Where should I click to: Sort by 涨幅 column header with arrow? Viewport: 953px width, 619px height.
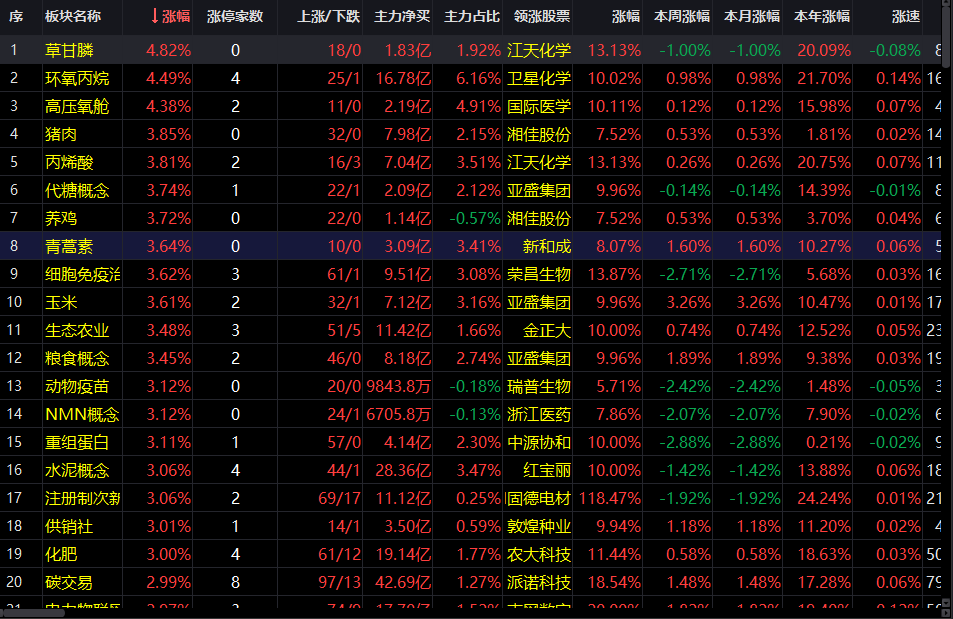point(170,16)
